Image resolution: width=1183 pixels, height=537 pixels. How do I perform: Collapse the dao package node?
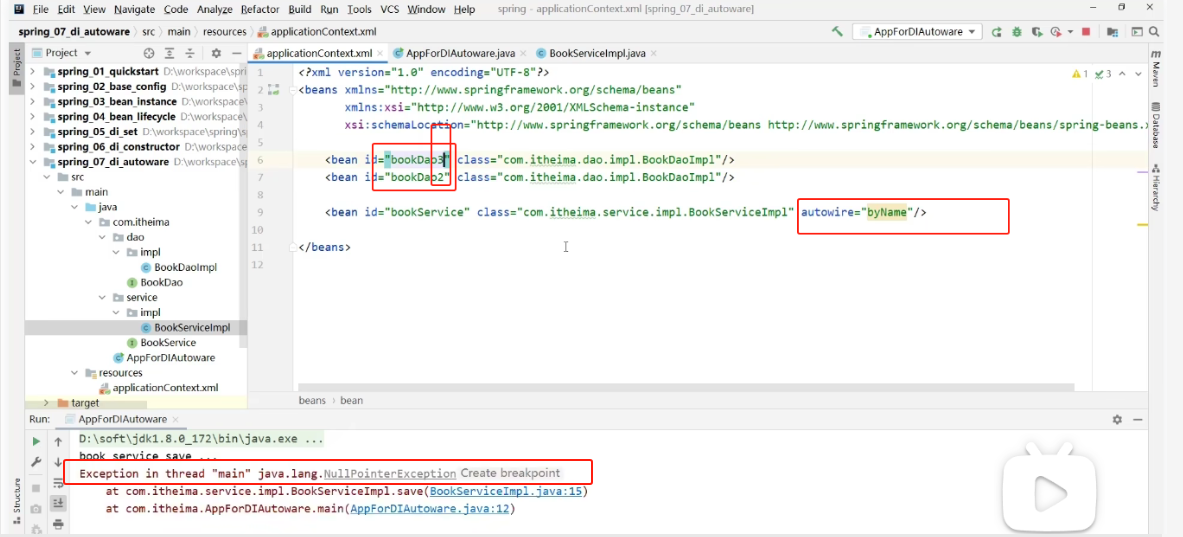(x=103, y=237)
